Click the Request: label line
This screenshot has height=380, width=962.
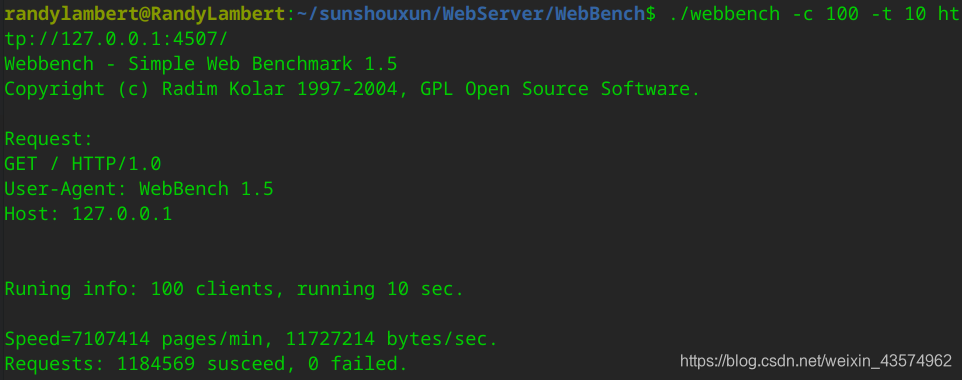(48, 139)
